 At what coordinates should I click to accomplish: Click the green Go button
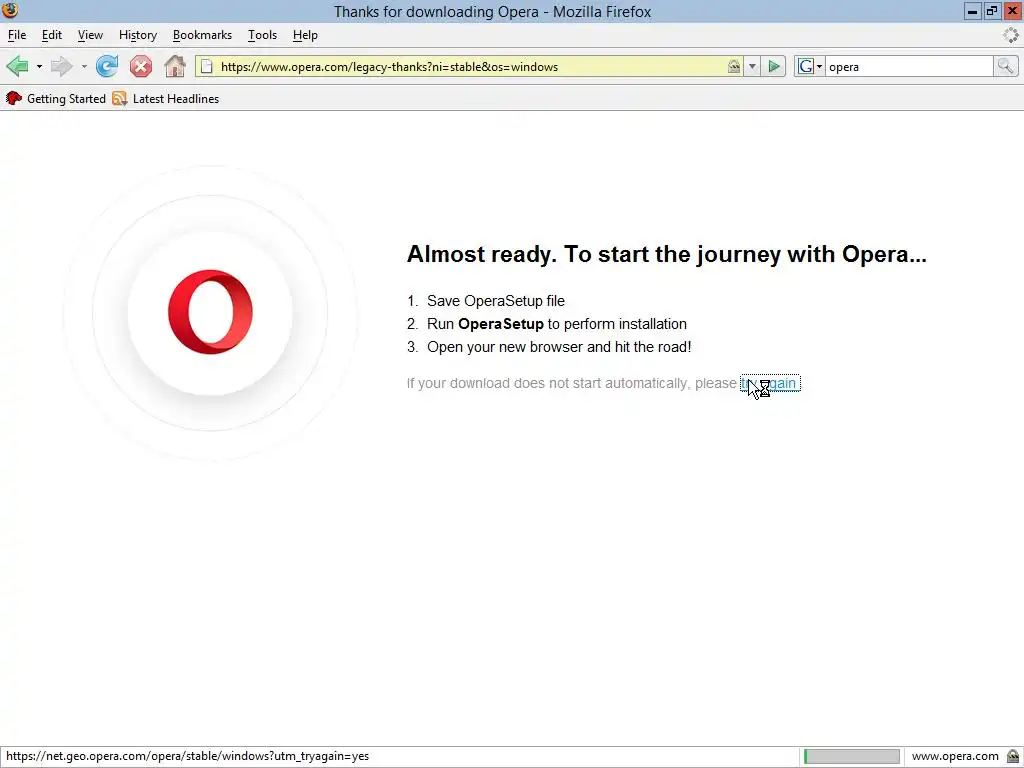[x=774, y=67]
